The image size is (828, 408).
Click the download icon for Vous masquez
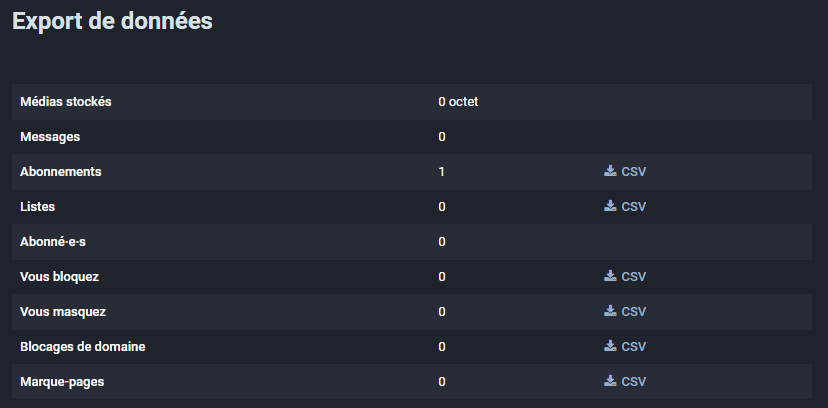(x=610, y=311)
